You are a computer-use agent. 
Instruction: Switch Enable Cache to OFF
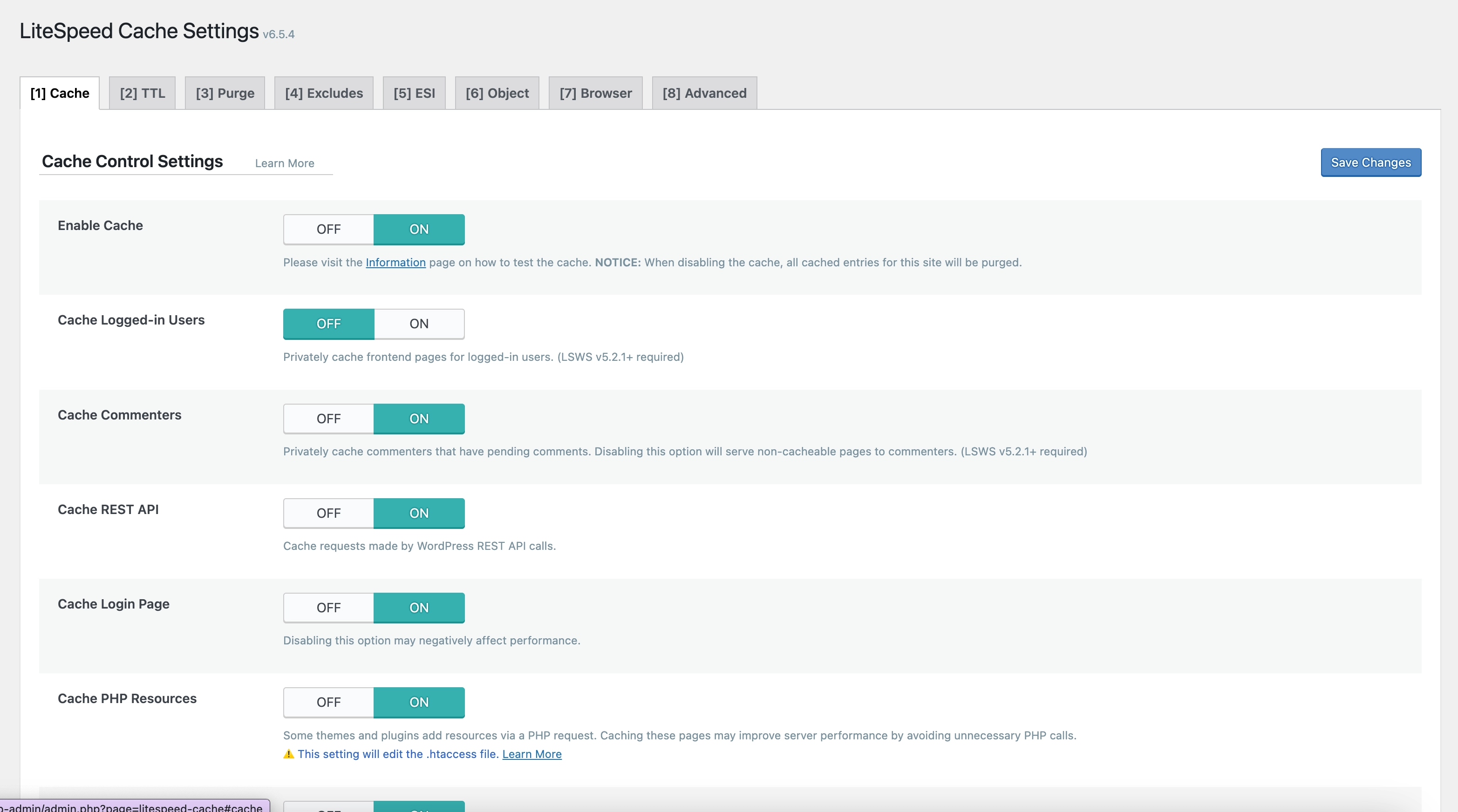point(328,229)
